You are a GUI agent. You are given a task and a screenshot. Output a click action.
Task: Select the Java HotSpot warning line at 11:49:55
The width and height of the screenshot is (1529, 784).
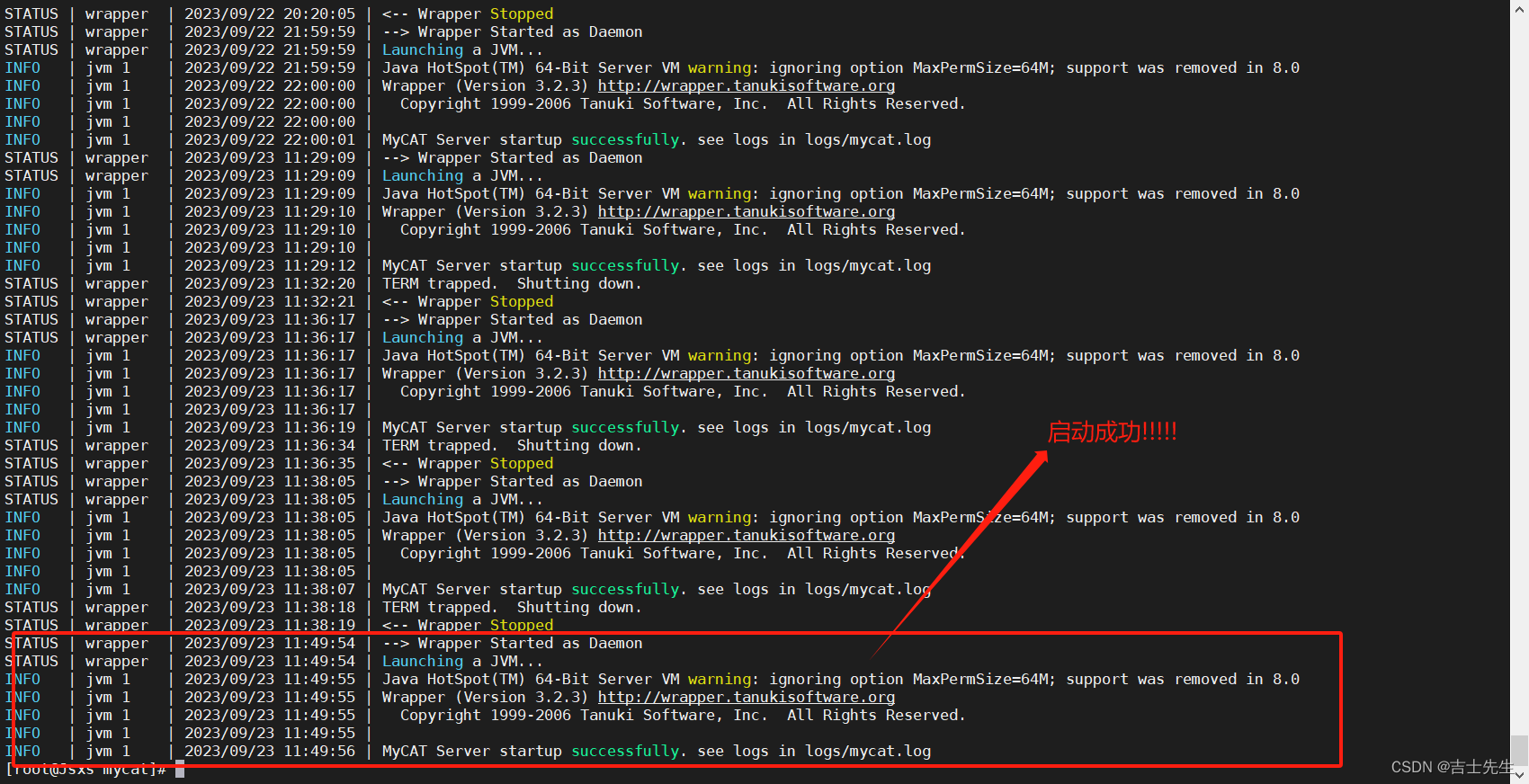pos(841,680)
